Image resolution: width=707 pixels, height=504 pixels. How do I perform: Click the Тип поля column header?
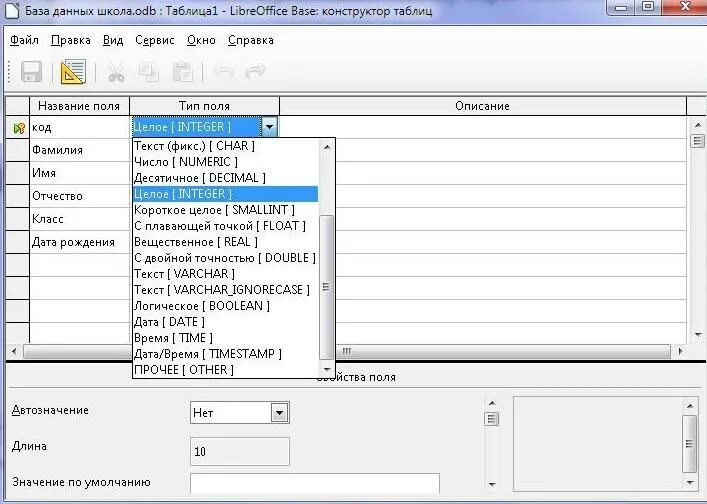point(204,106)
